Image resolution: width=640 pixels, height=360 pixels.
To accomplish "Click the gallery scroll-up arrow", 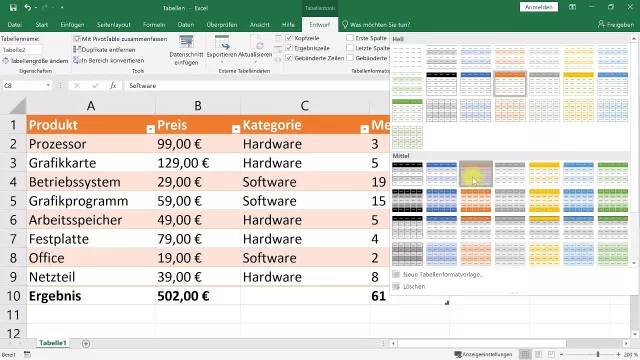I will pos(634,39).
